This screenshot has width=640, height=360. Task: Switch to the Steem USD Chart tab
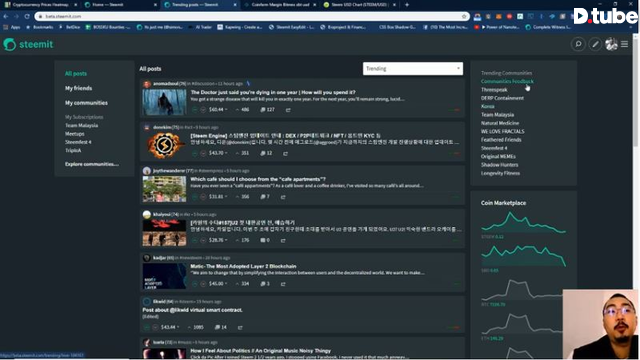(359, 5)
